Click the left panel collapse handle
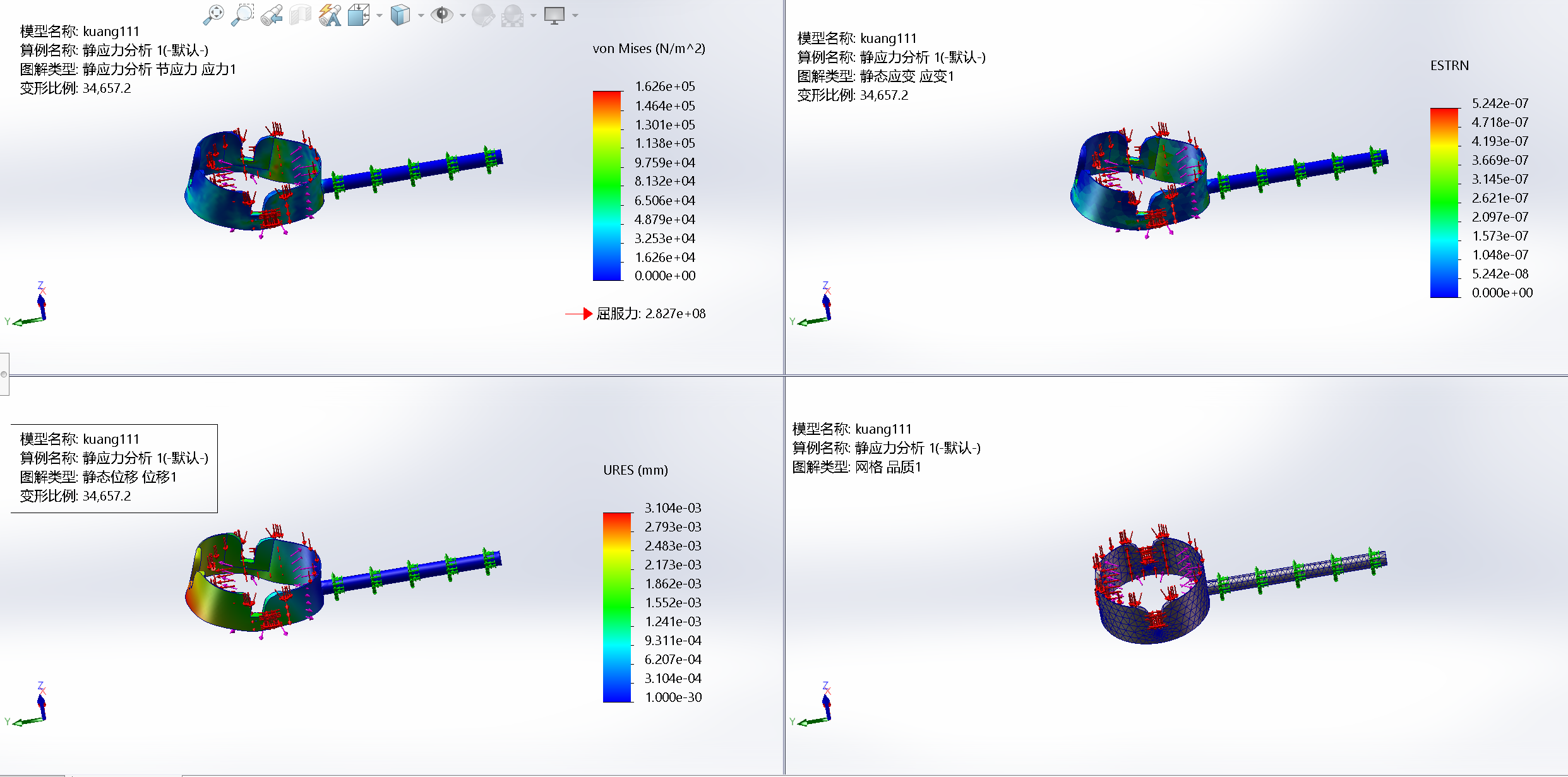1568x777 pixels. [x=4, y=374]
